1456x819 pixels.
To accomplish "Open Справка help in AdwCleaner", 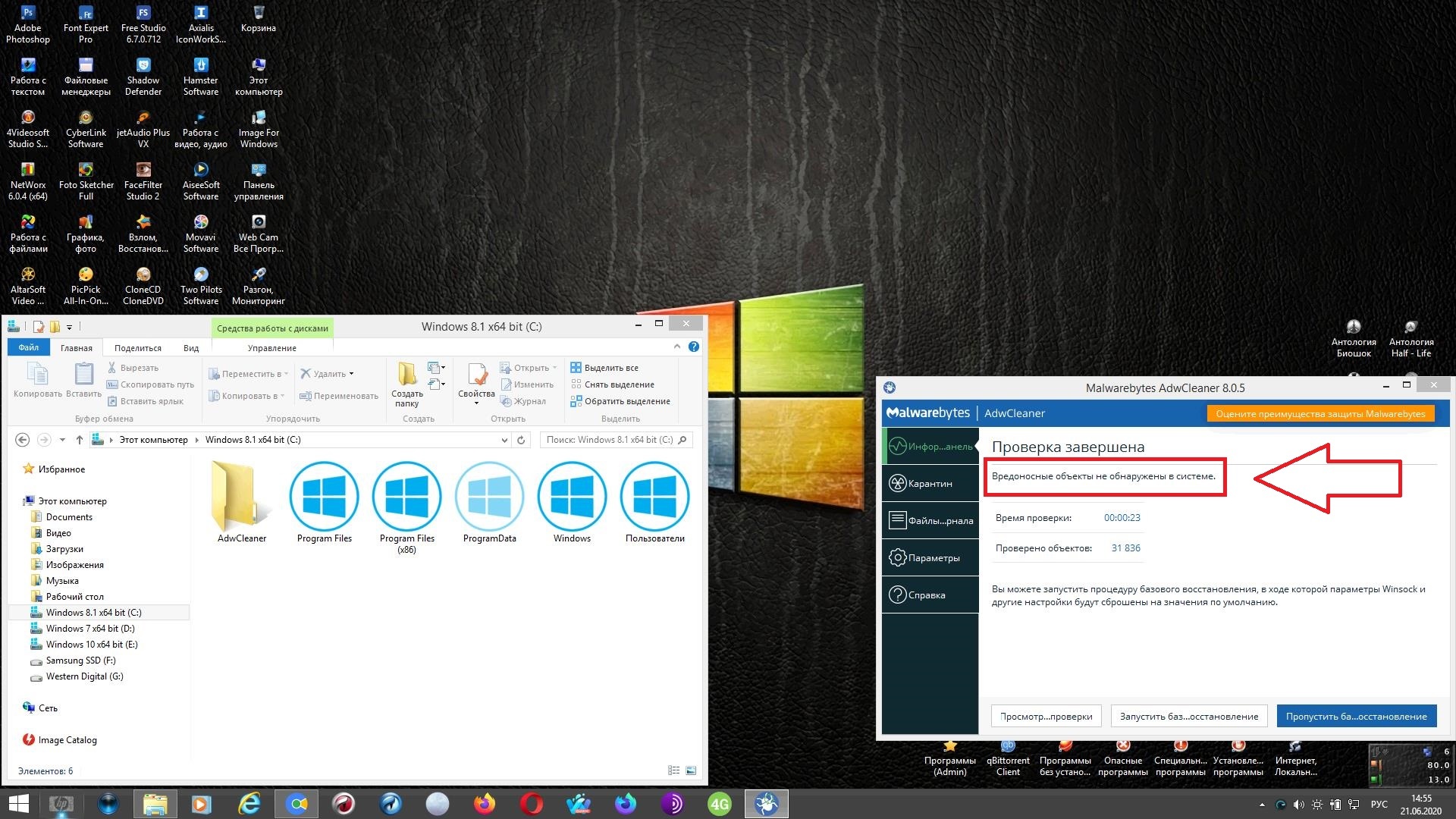I will 930,595.
